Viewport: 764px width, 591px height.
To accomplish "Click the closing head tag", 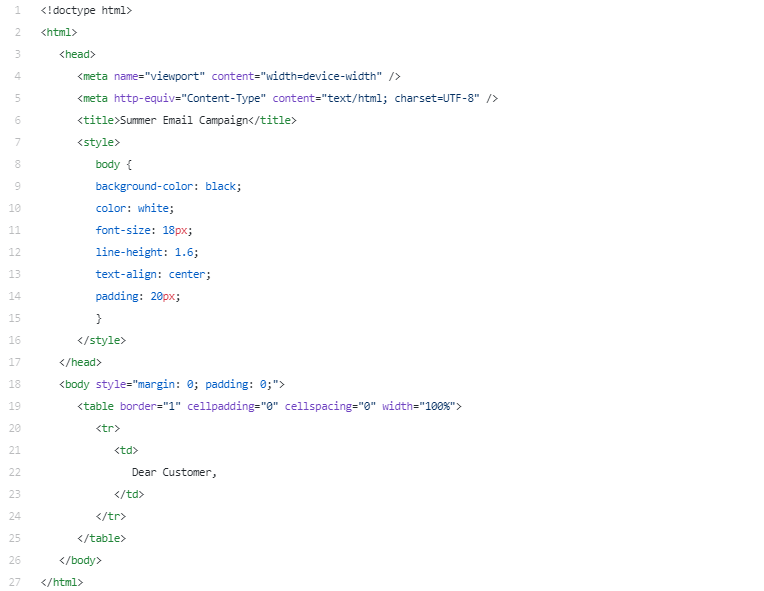I will click(80, 362).
